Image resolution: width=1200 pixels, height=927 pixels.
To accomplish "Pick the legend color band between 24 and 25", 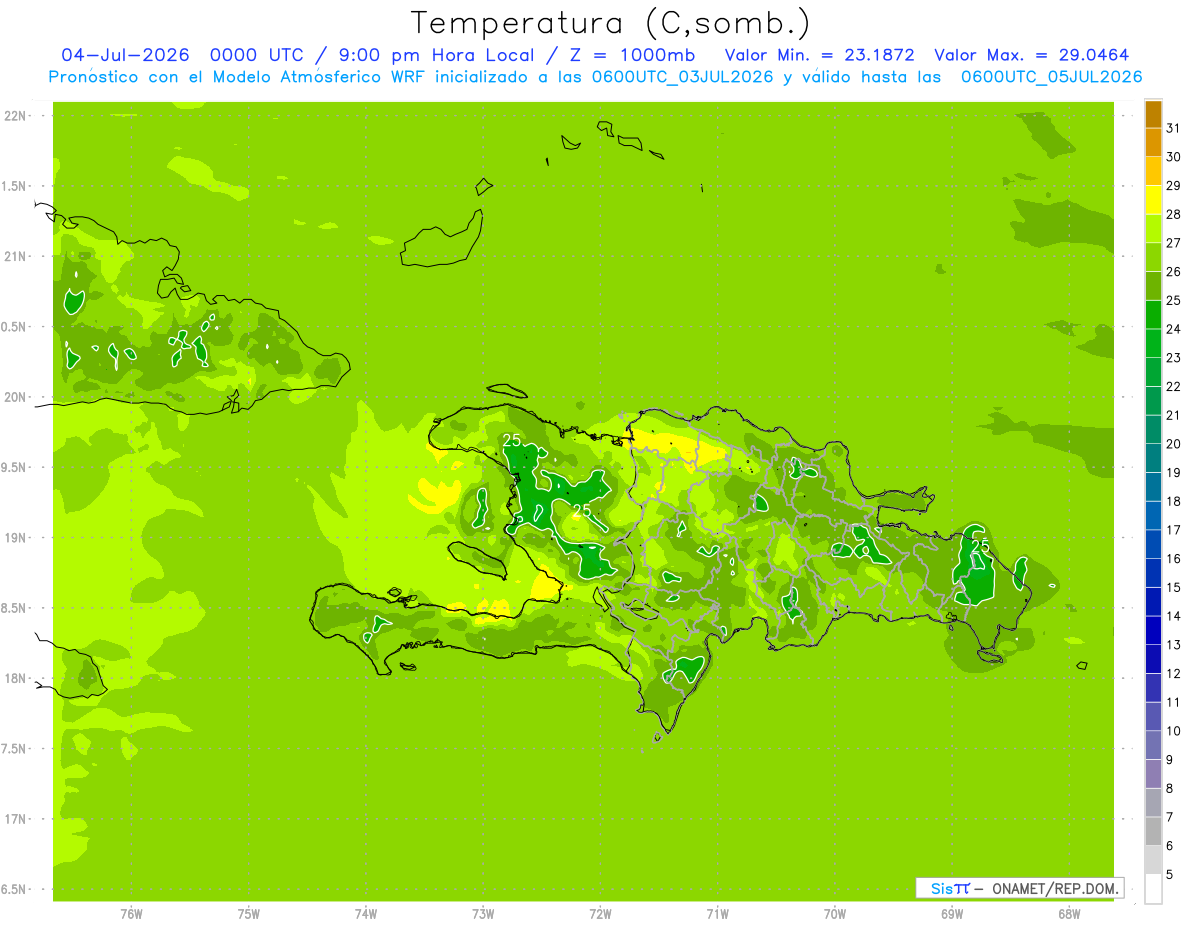I will click(1153, 315).
